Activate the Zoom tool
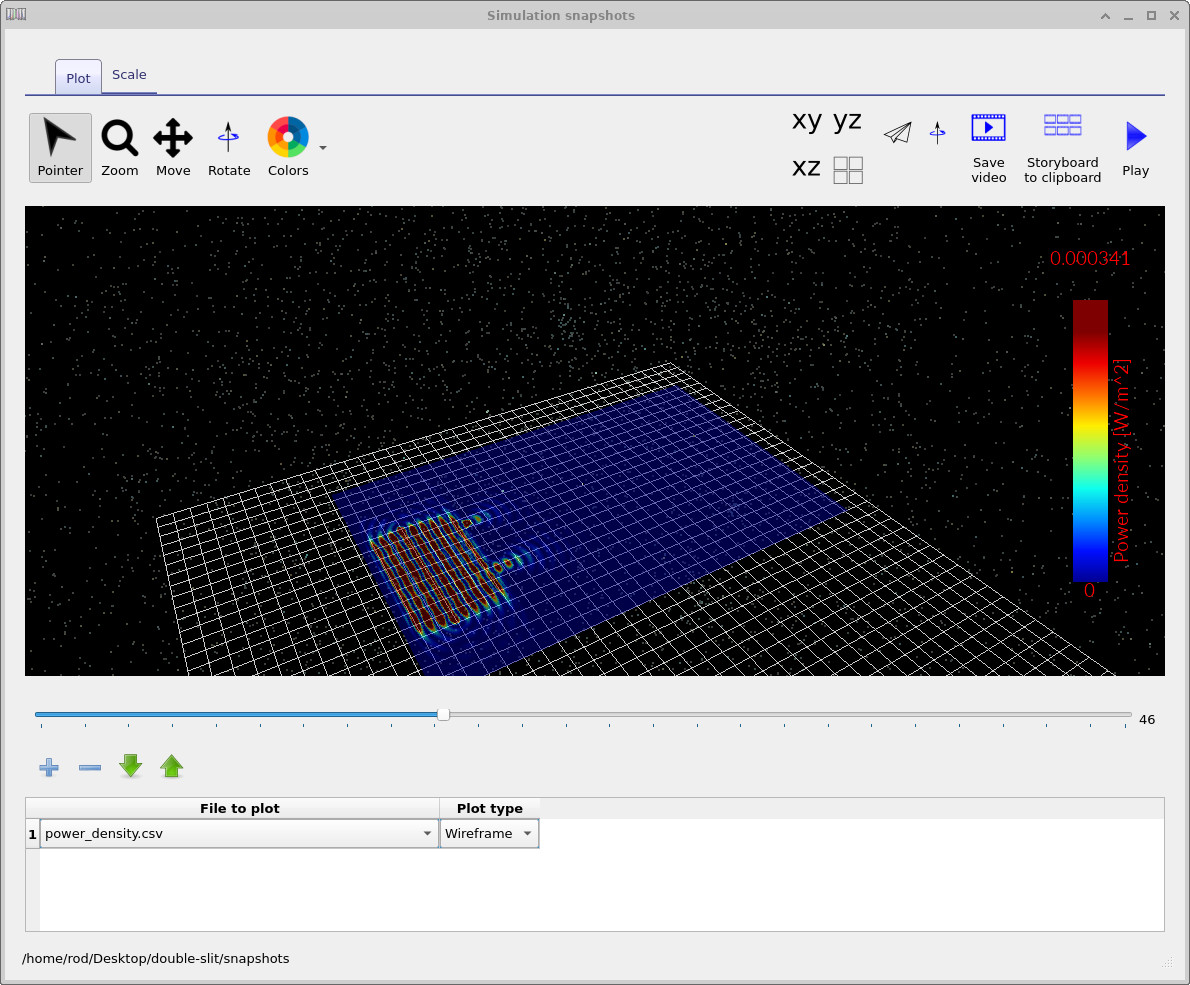The width and height of the screenshot is (1190, 985). [119, 147]
